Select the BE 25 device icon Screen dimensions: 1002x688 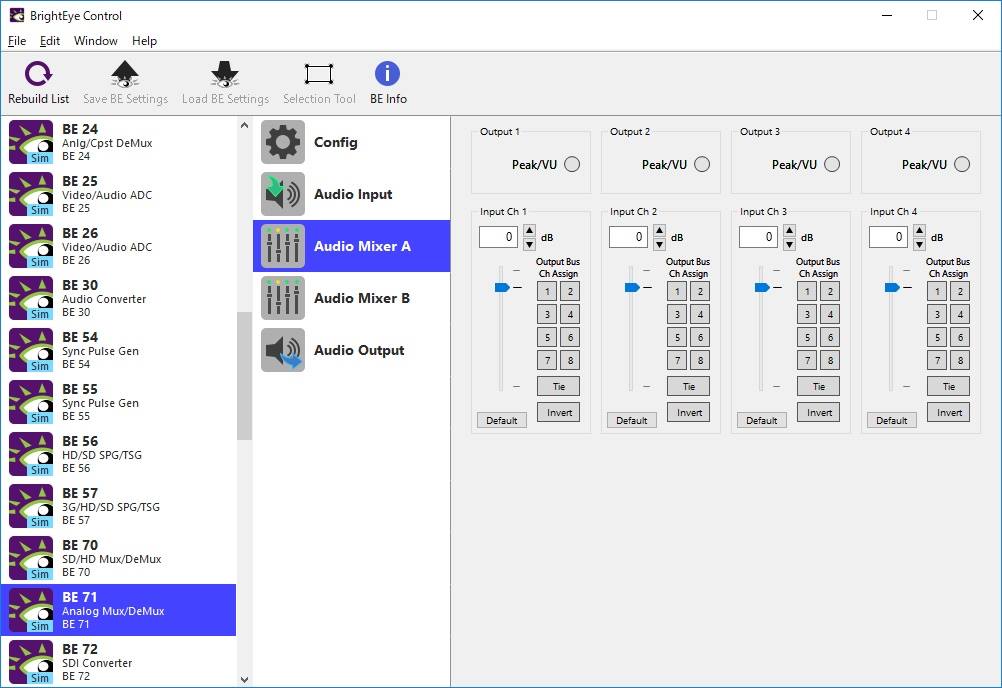point(31,194)
